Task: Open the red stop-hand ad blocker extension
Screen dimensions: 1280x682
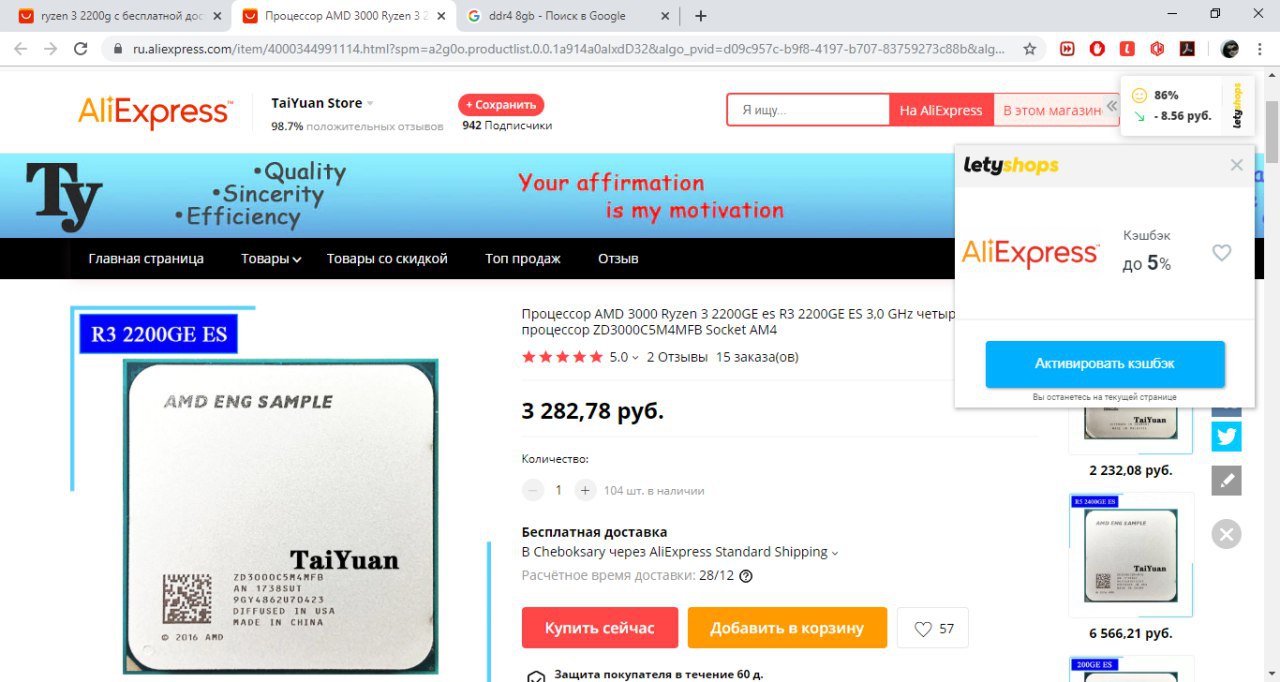Action: 1097,48
